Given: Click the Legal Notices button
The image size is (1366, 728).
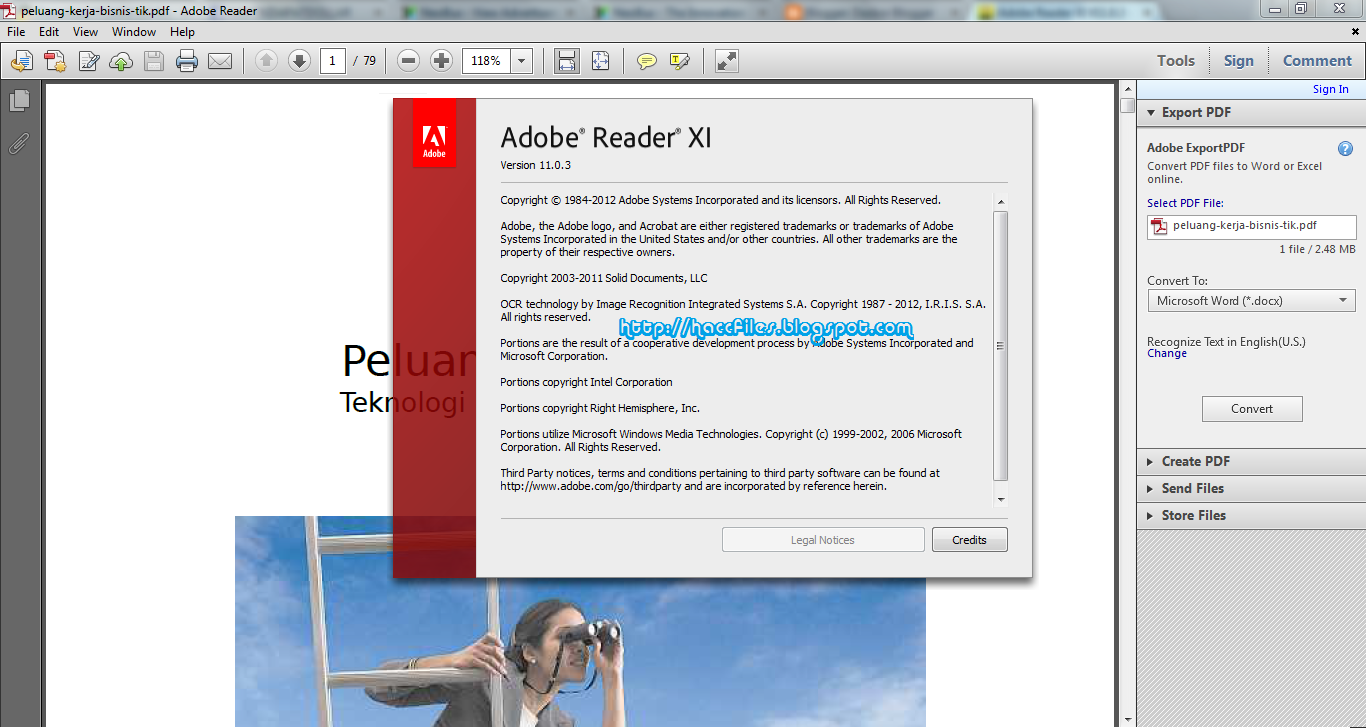Looking at the screenshot, I should 823,540.
